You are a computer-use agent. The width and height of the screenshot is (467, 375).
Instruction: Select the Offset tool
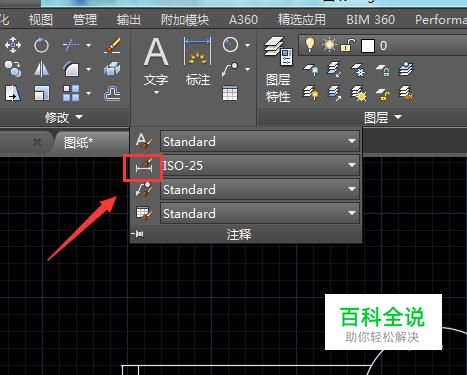pos(112,93)
